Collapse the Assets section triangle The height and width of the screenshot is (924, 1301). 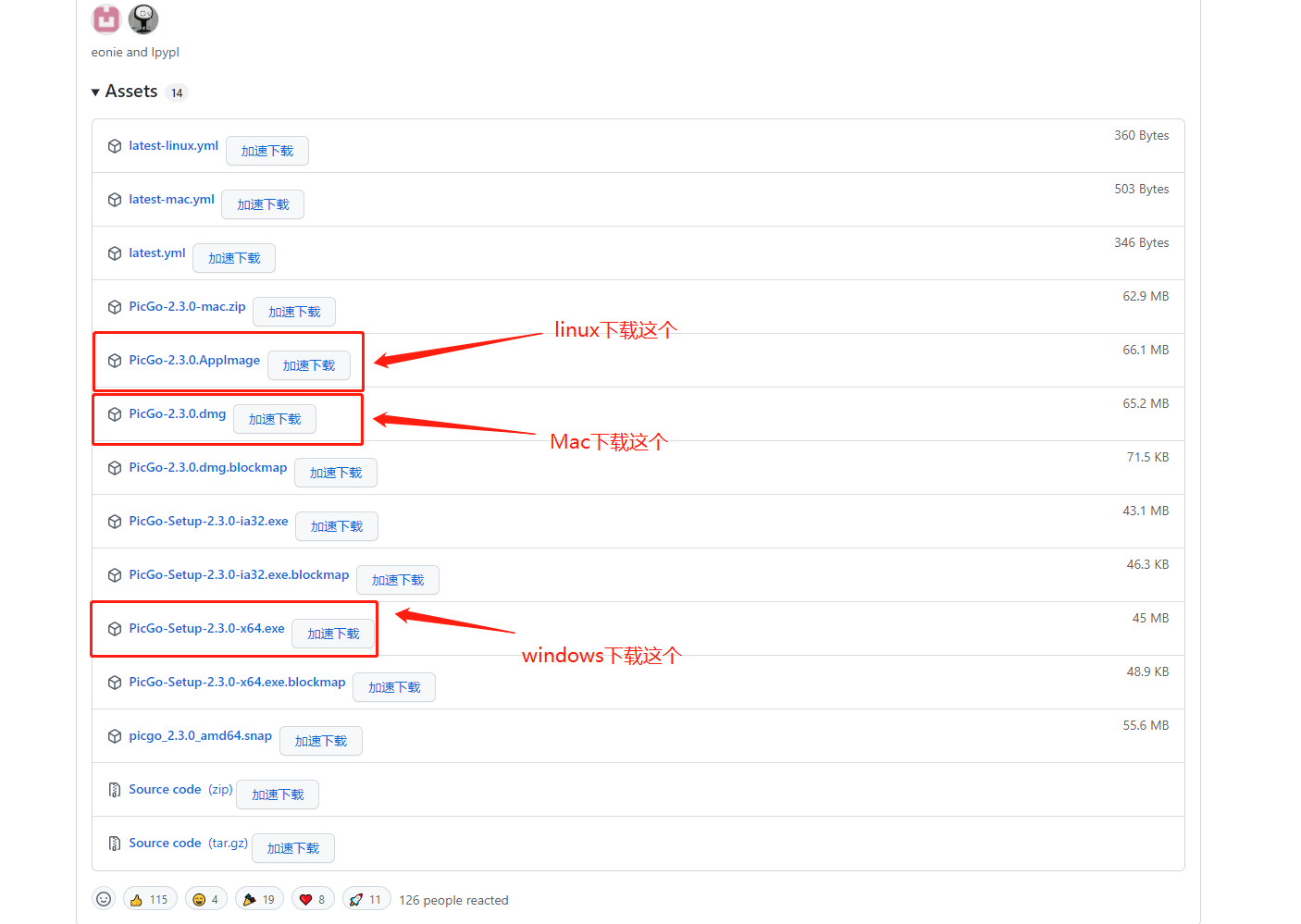pyautogui.click(x=95, y=92)
